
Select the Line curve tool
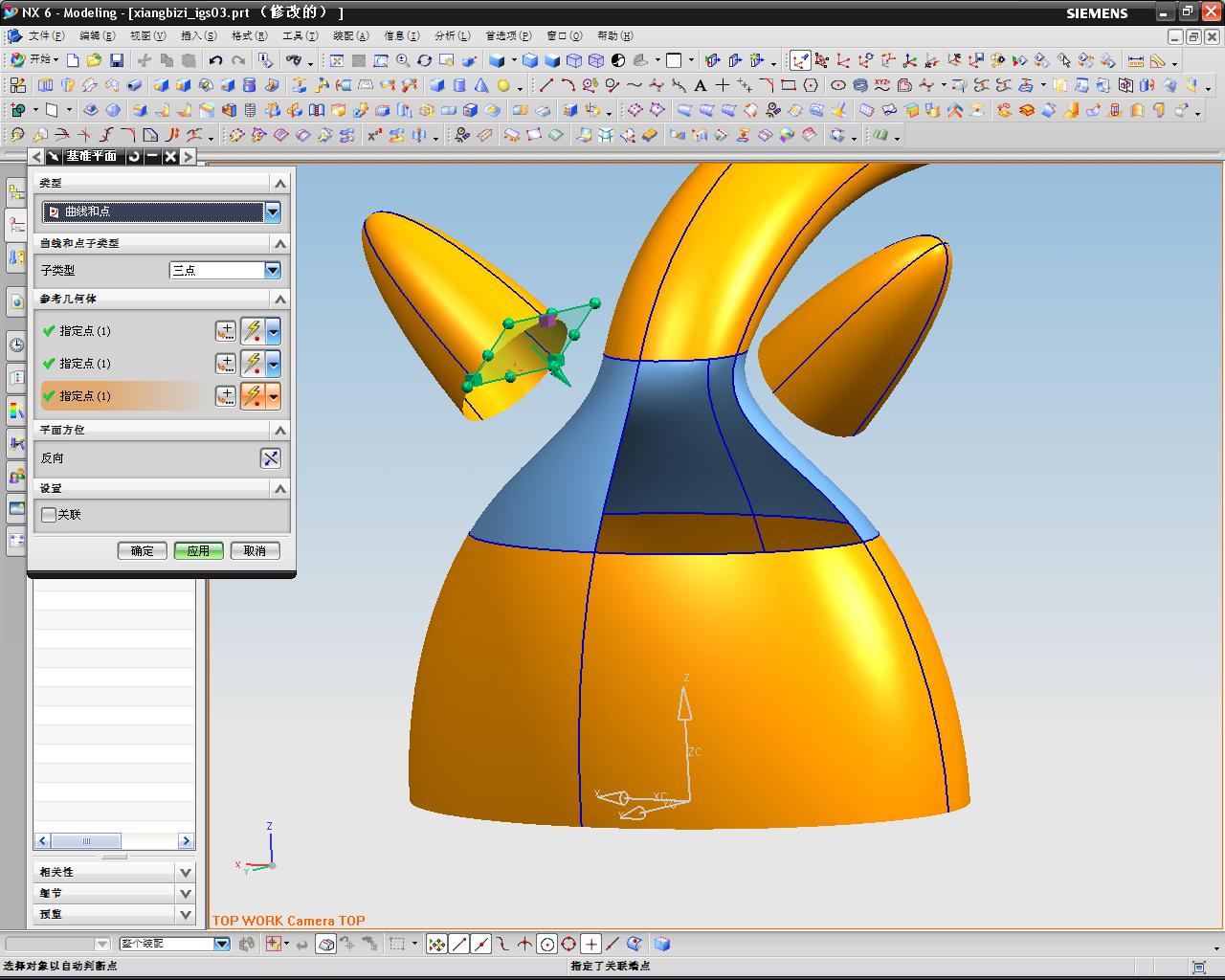tap(546, 85)
